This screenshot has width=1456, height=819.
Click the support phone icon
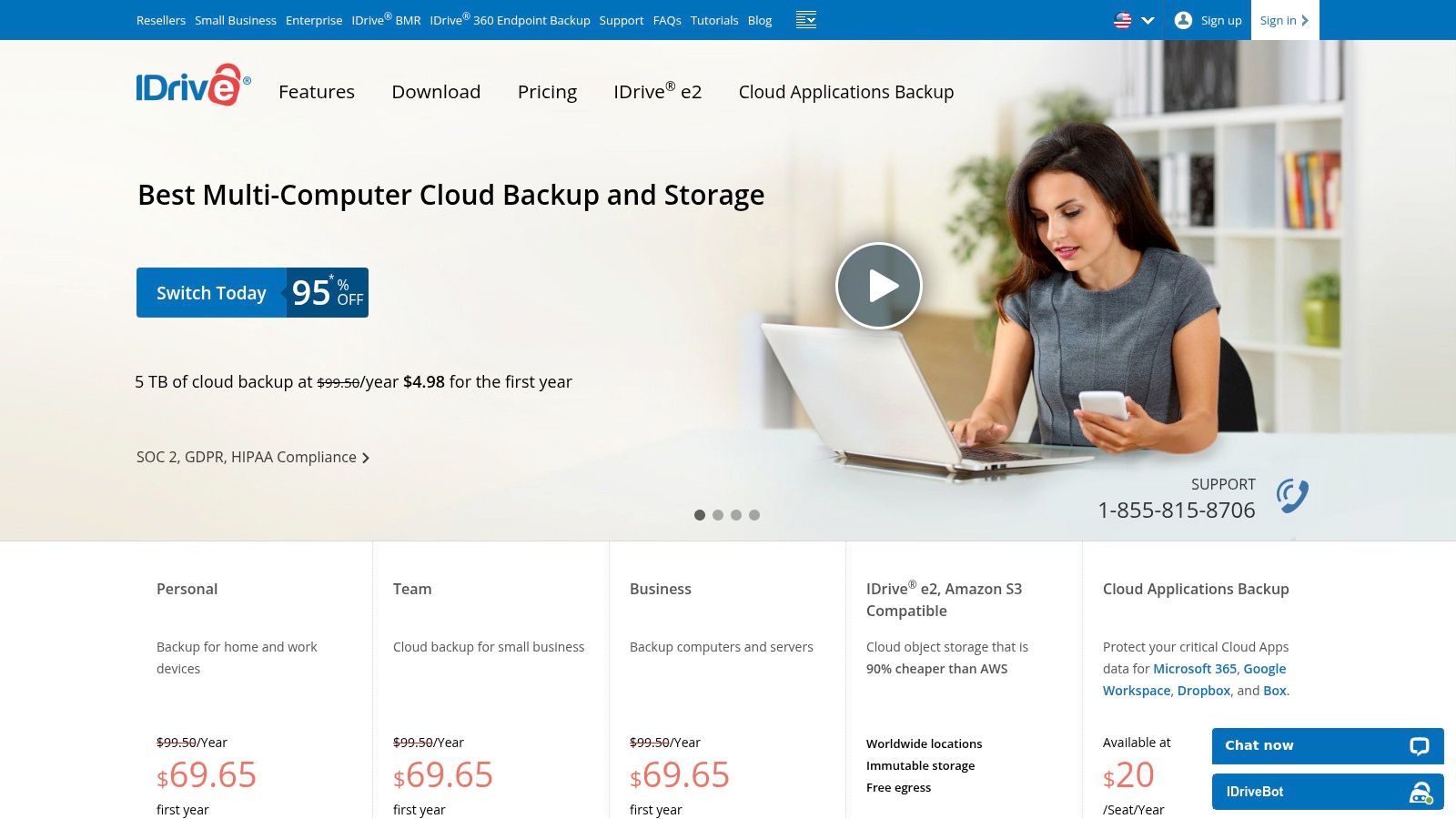pyautogui.click(x=1291, y=496)
